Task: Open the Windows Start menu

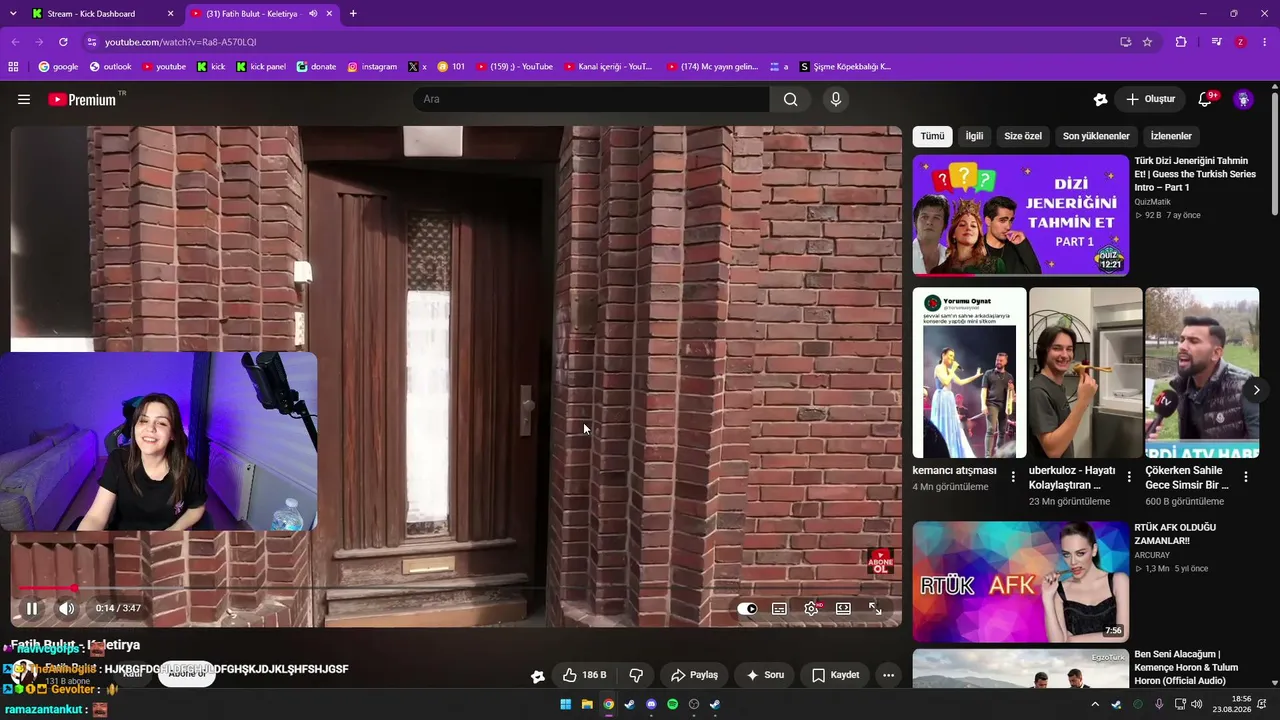Action: click(565, 704)
